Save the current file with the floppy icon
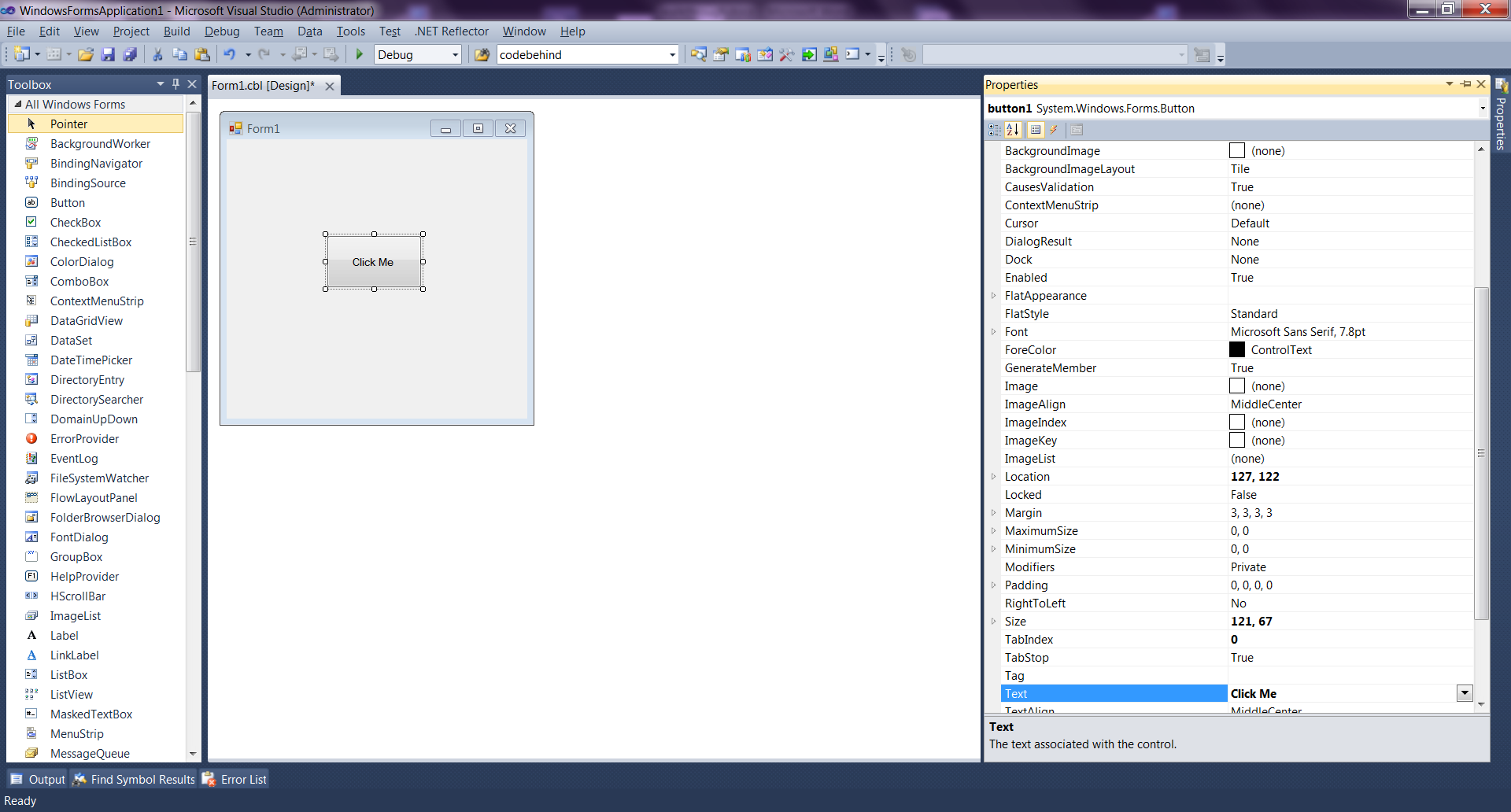The height and width of the screenshot is (812, 1511). pos(108,54)
